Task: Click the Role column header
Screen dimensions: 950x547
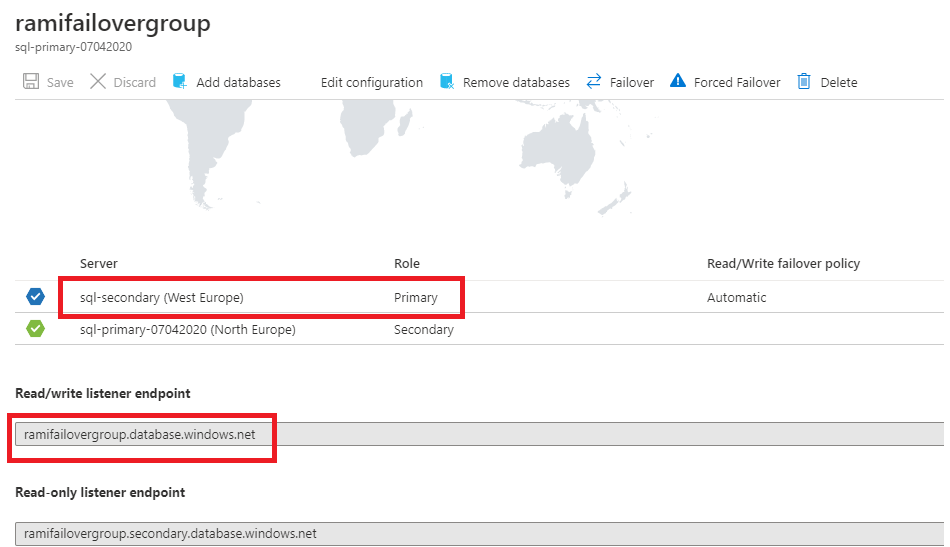Action: pyautogui.click(x=407, y=263)
